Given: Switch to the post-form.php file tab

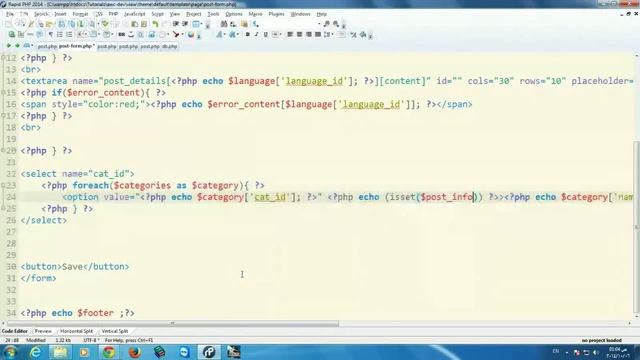Looking at the screenshot, I should (x=76, y=46).
